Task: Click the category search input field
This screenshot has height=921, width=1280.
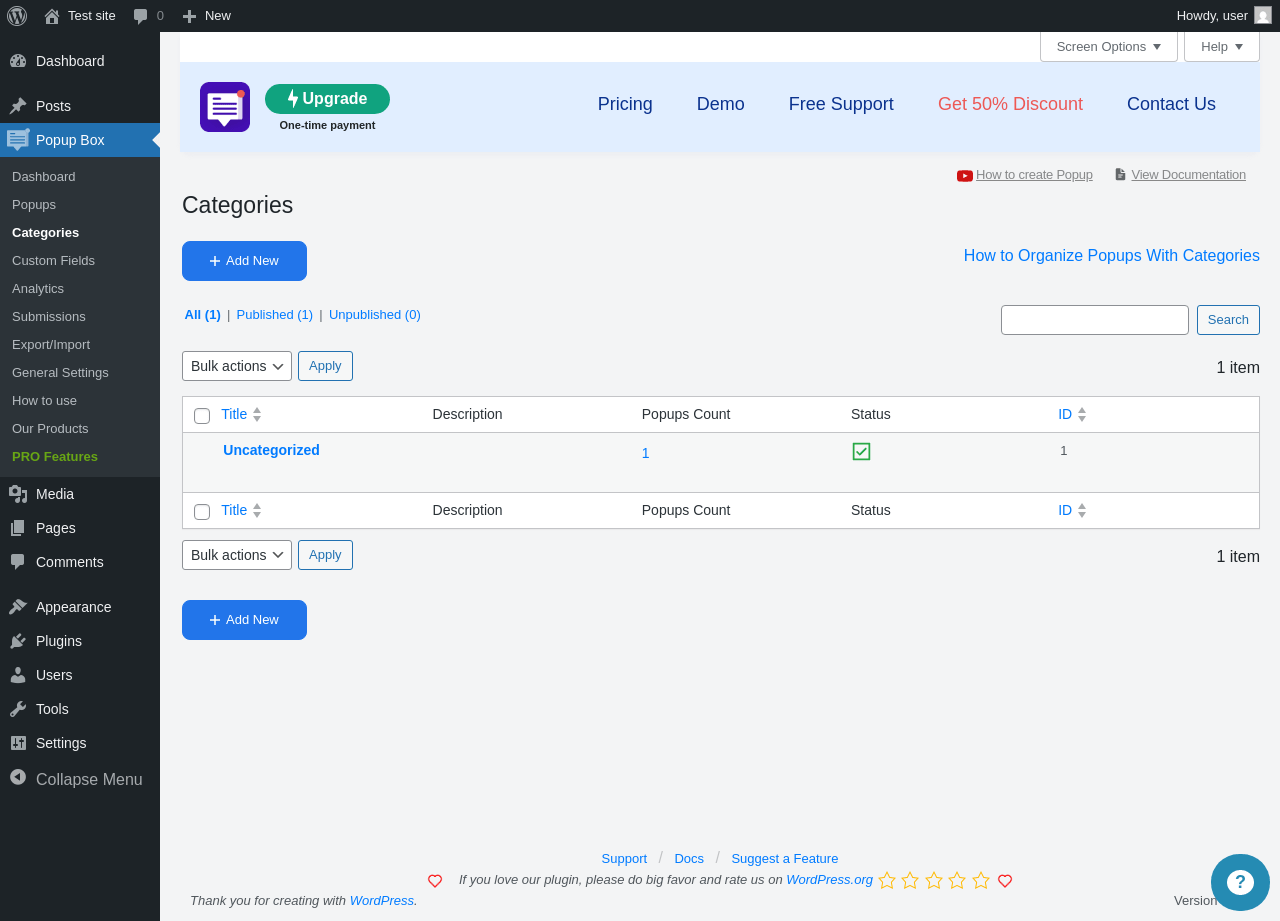Action: [1095, 320]
